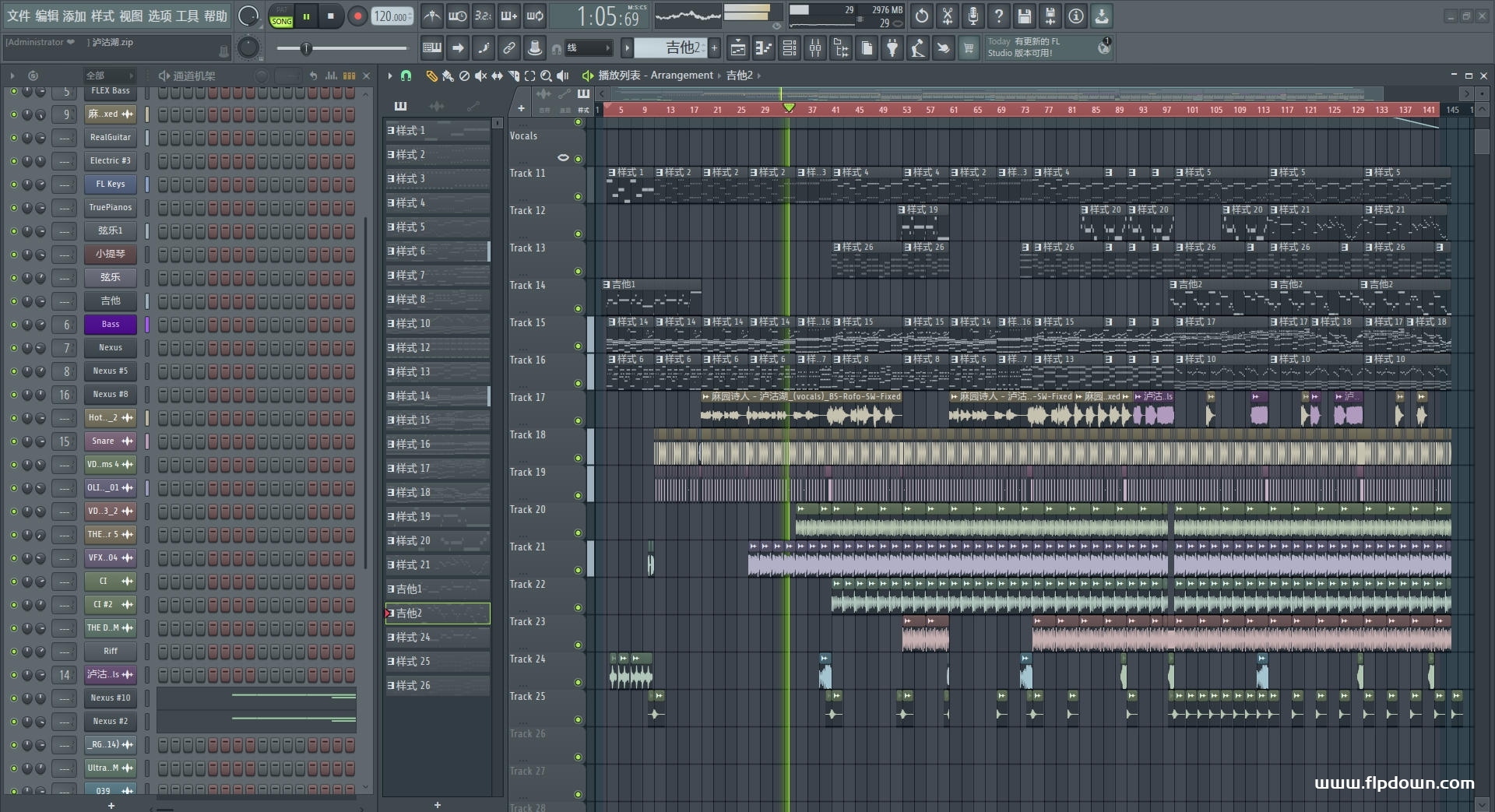Viewport: 1495px width, 812px height.
Task: Click the master pitch slider knob
Action: 306,48
